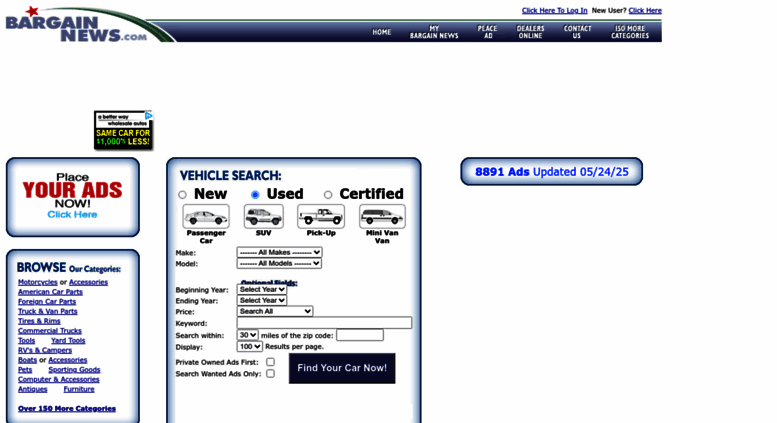The height and width of the screenshot is (423, 777).
Task: Open boat Accessories category link
Action: (67, 360)
